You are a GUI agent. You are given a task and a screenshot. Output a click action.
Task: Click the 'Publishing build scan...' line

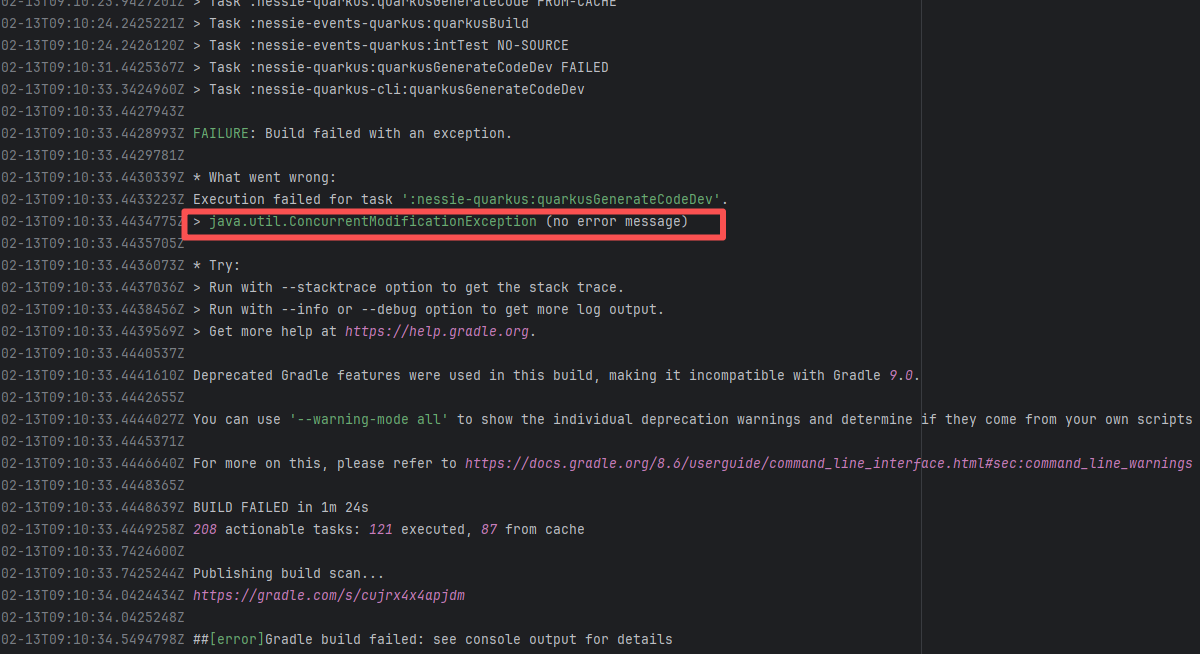[288, 573]
